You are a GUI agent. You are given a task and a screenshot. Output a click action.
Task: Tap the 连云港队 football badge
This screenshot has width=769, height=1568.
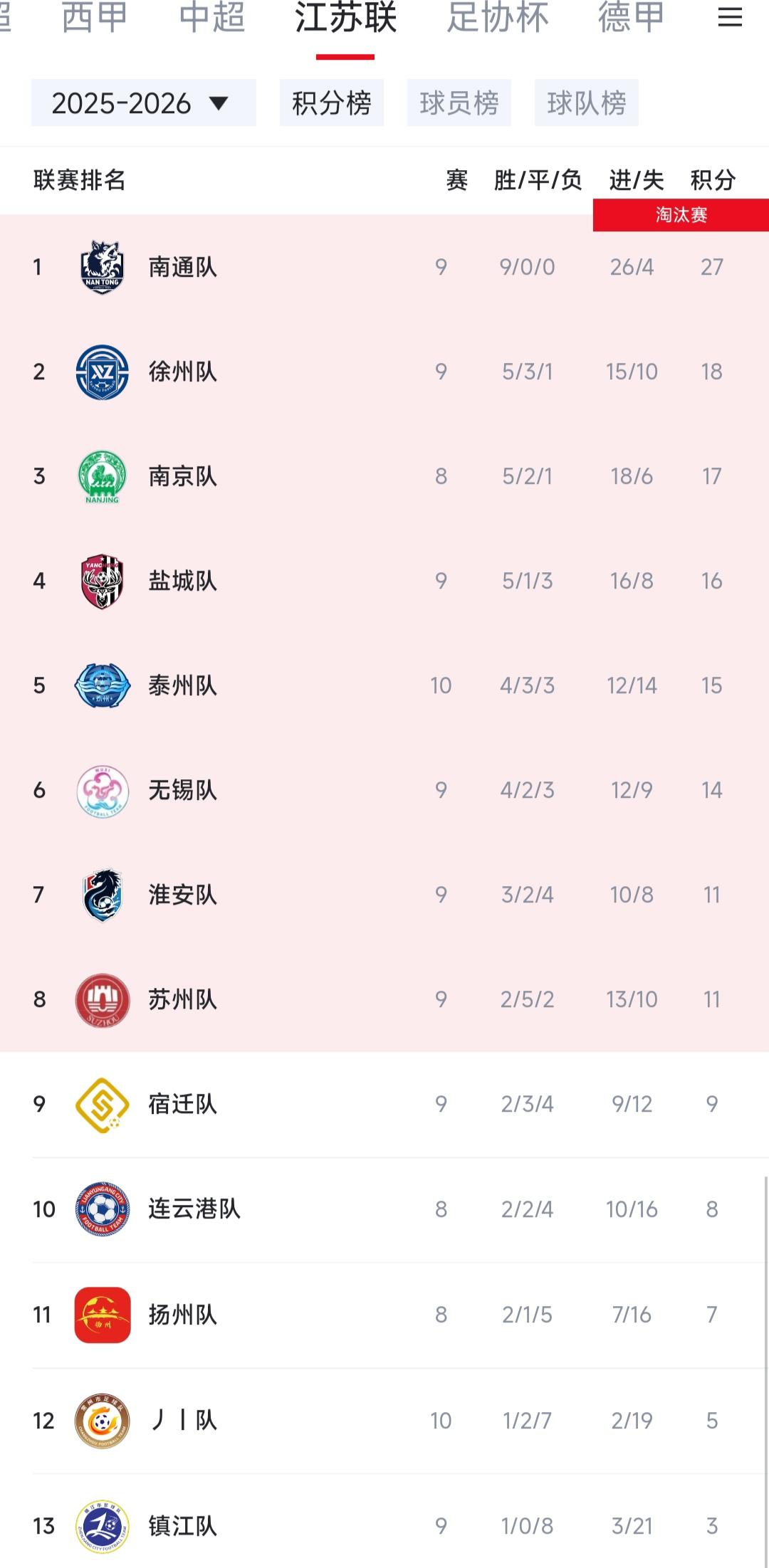pos(103,1209)
